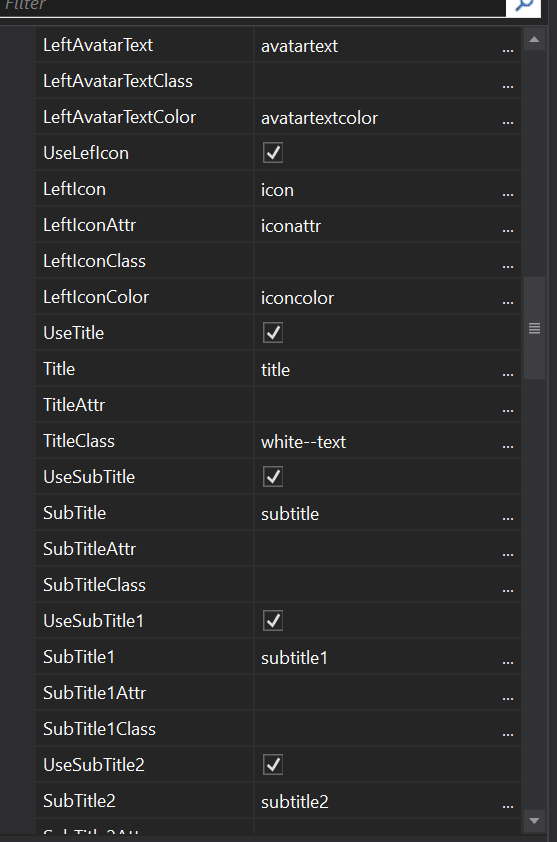Open the ellipsis editor for LeftAvatarText
Viewport: 557px width, 842px height.
click(x=508, y=46)
